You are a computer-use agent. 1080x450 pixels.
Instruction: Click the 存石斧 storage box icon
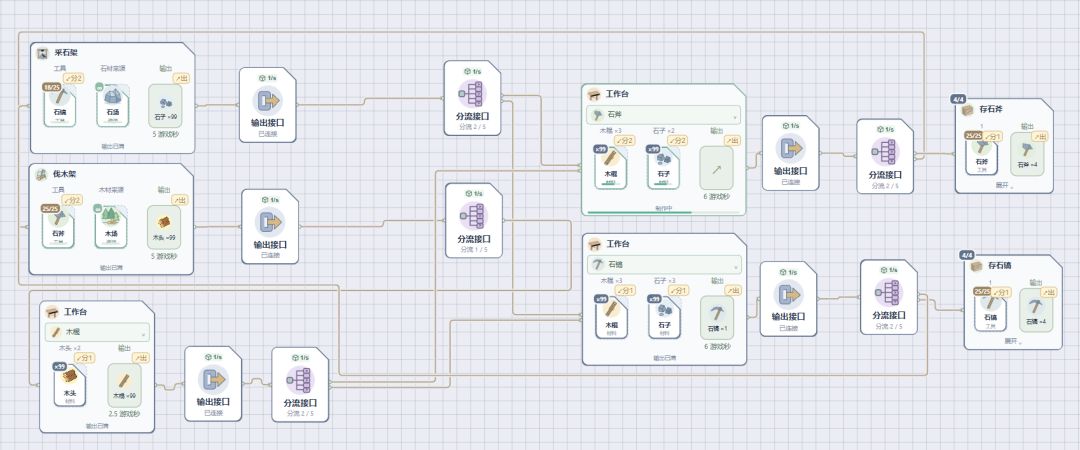968,109
